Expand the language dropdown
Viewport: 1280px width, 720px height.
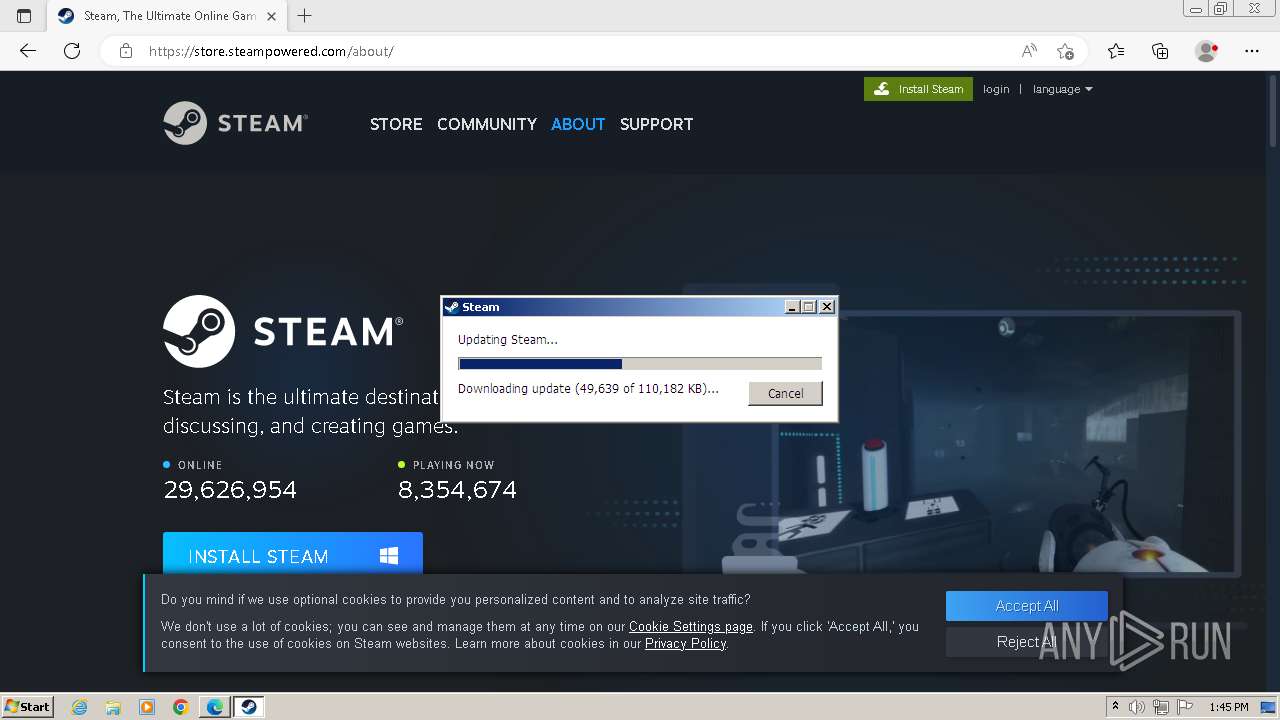(x=1062, y=89)
